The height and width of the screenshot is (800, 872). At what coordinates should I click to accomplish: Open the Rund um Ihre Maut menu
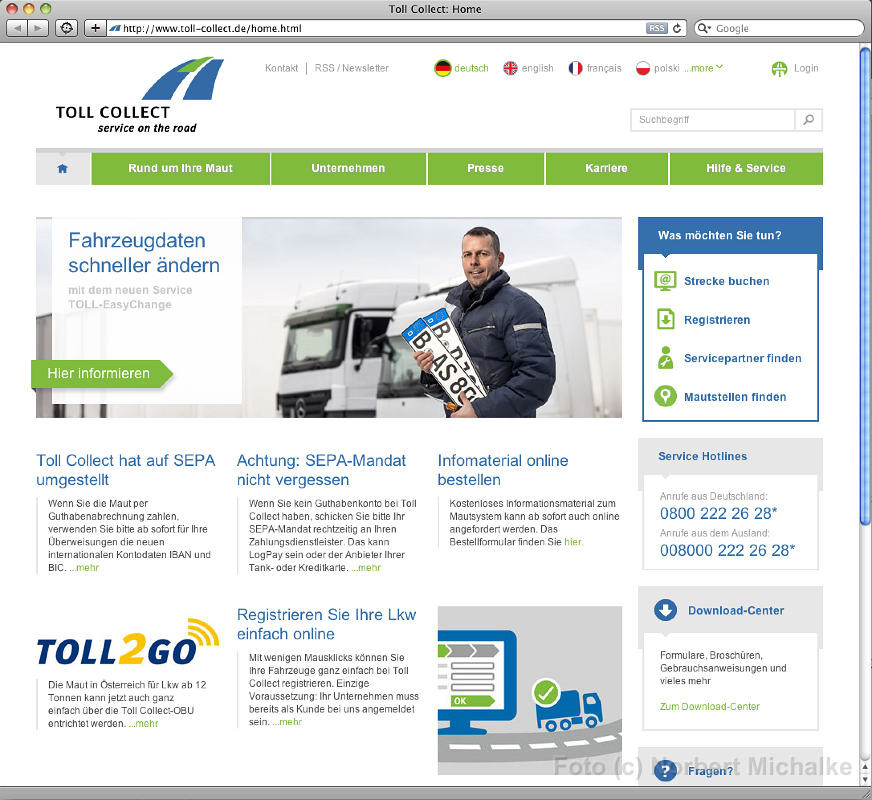point(180,169)
